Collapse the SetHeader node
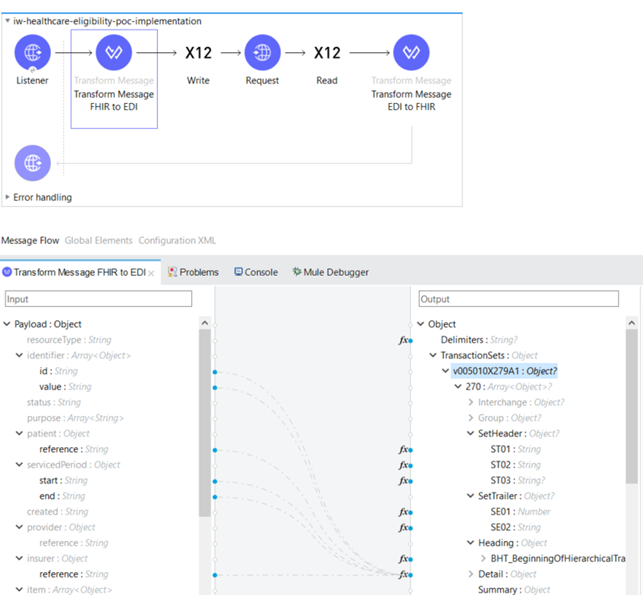This screenshot has height=595, width=643. pos(470,433)
